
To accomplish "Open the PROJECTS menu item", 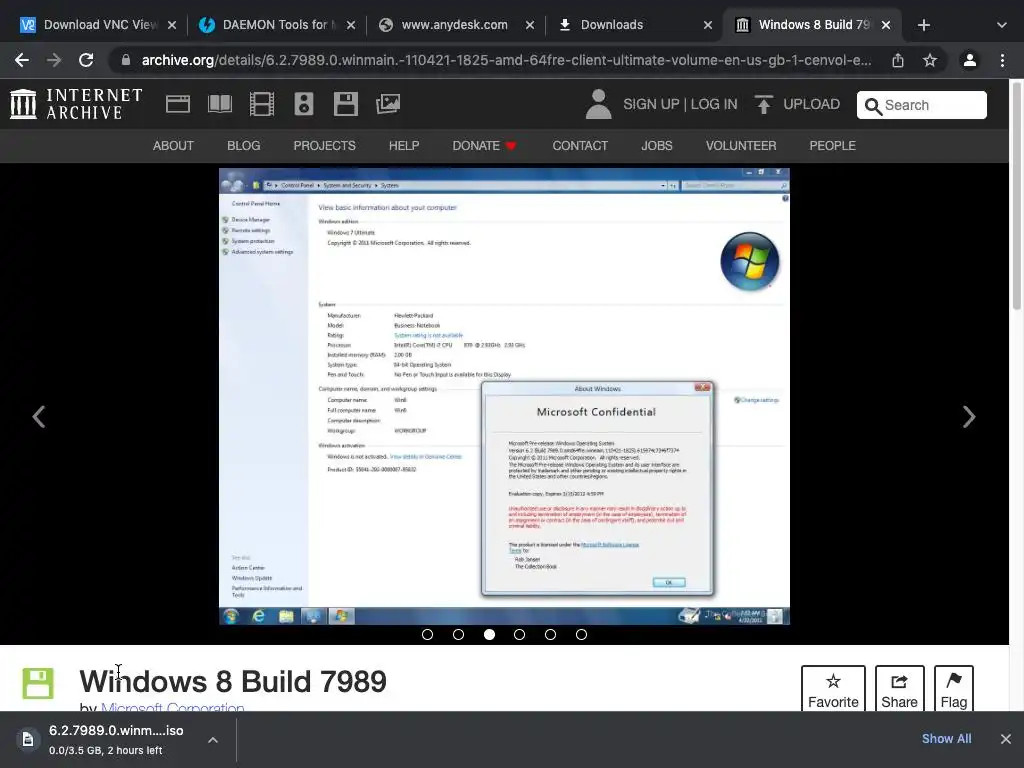I will pos(325,146).
